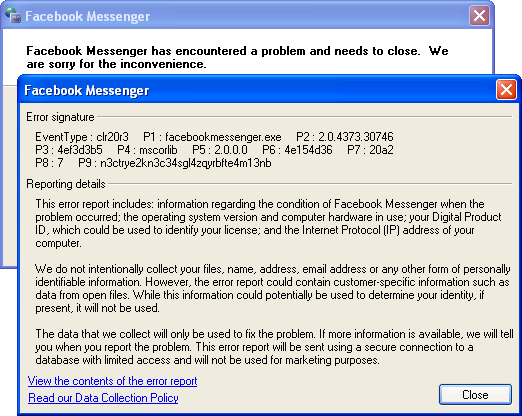Click the paragraph starting 'The data that we collect'

point(274,347)
